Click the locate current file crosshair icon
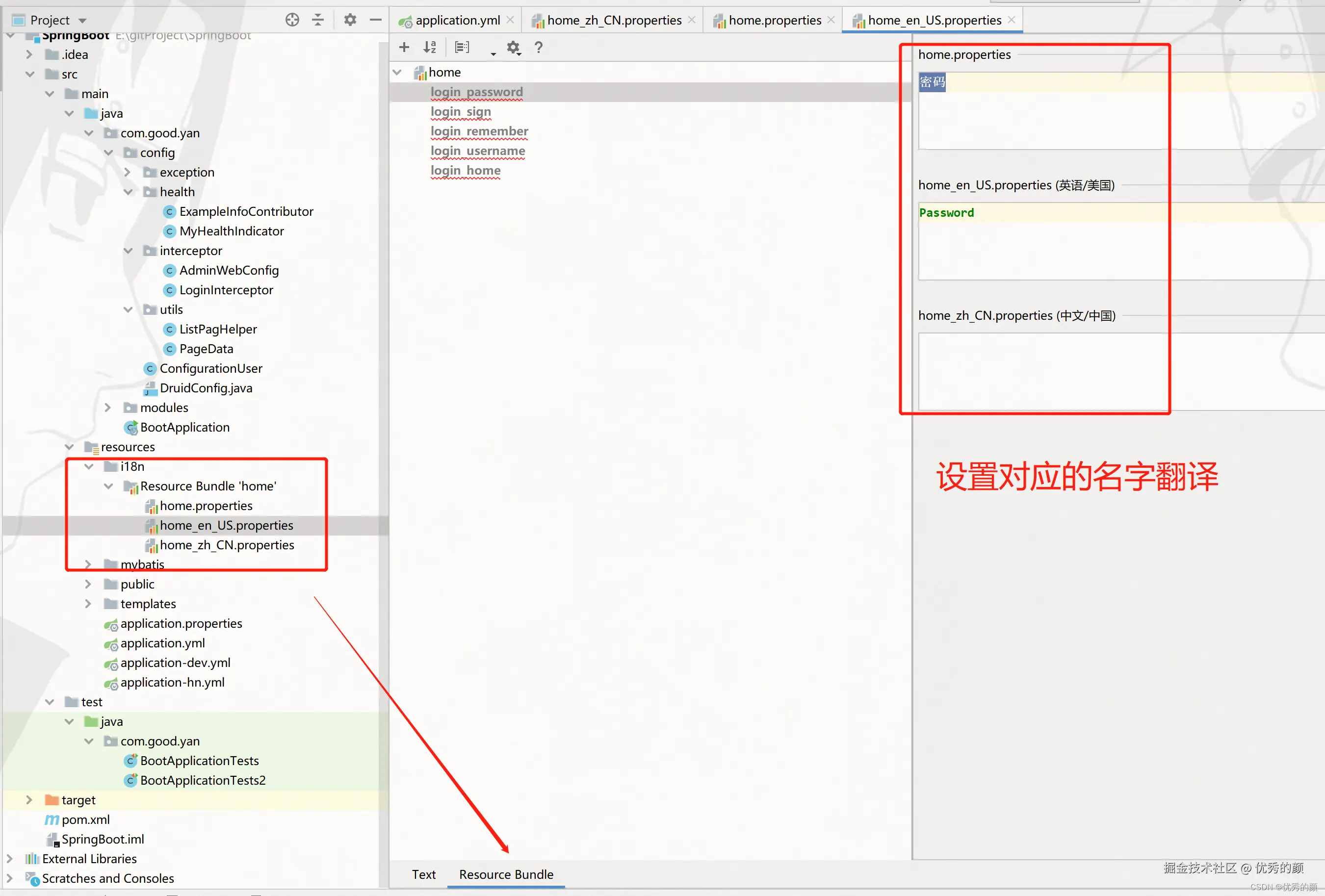 pyautogui.click(x=292, y=20)
